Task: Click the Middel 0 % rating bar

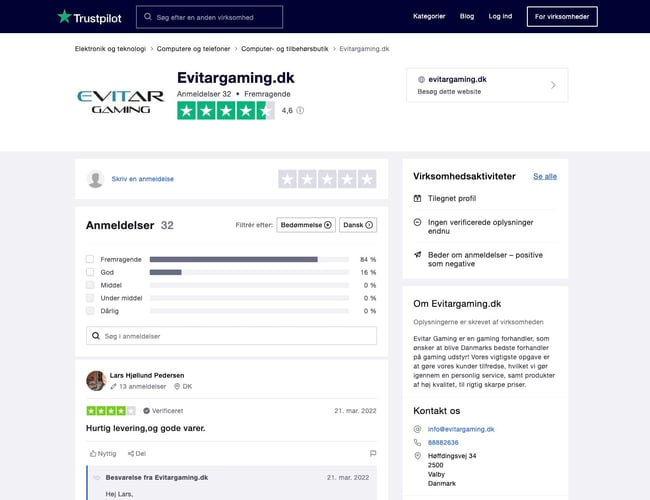Action: [x=249, y=285]
